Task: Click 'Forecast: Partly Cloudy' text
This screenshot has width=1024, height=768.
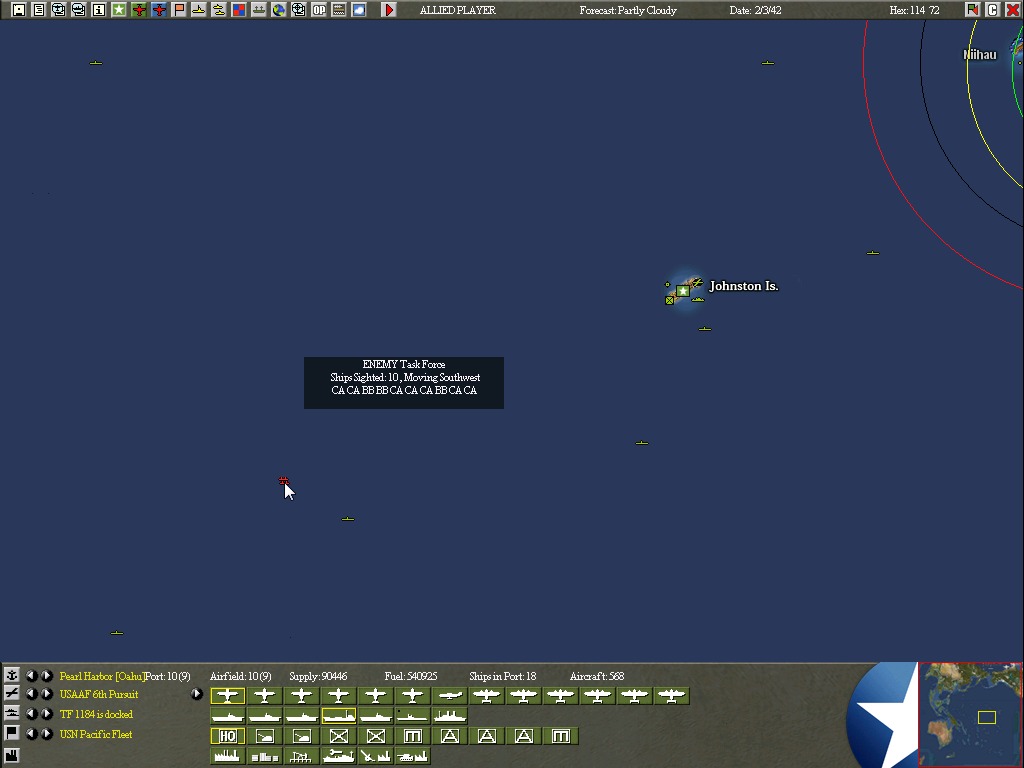Action: (628, 10)
